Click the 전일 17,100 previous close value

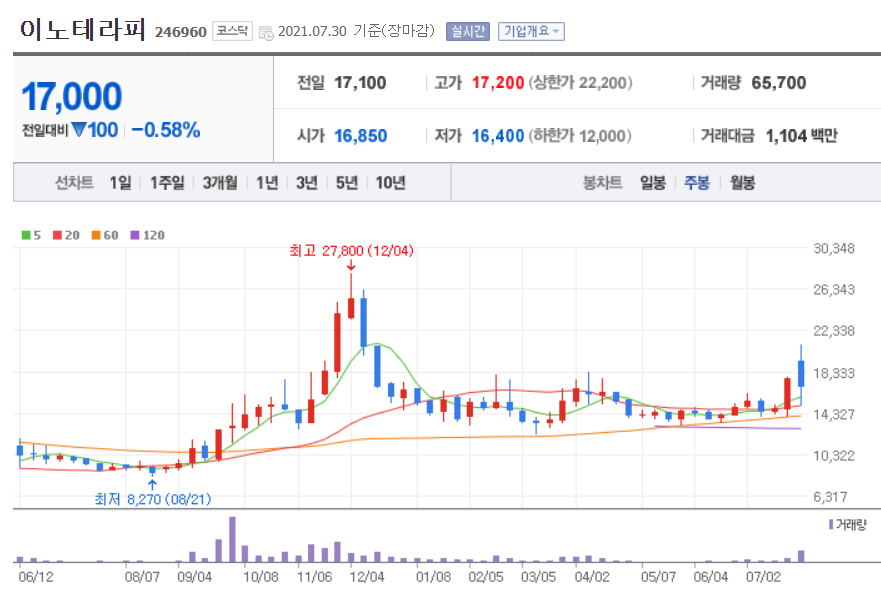(x=360, y=83)
